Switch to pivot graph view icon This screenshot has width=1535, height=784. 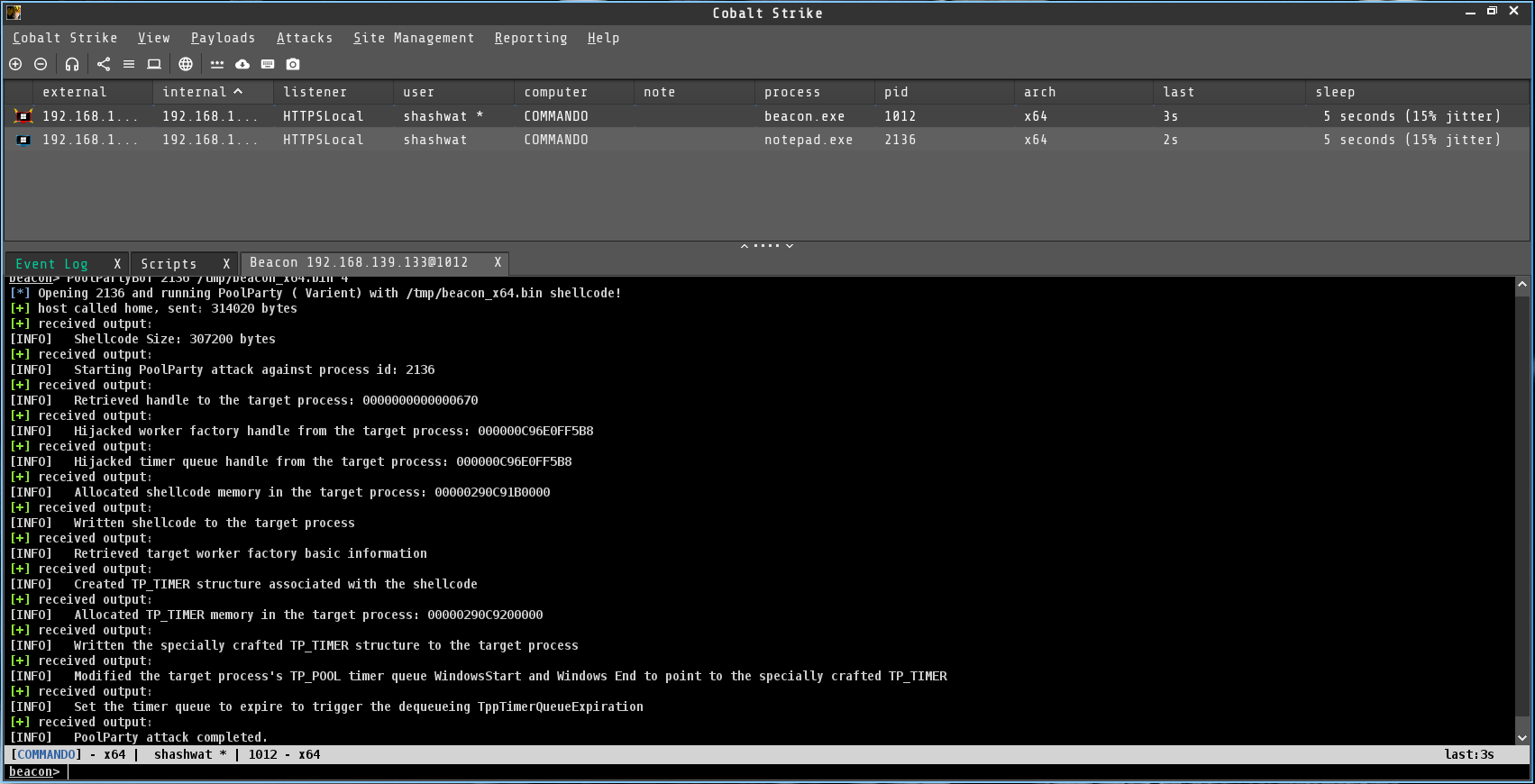tap(104, 64)
